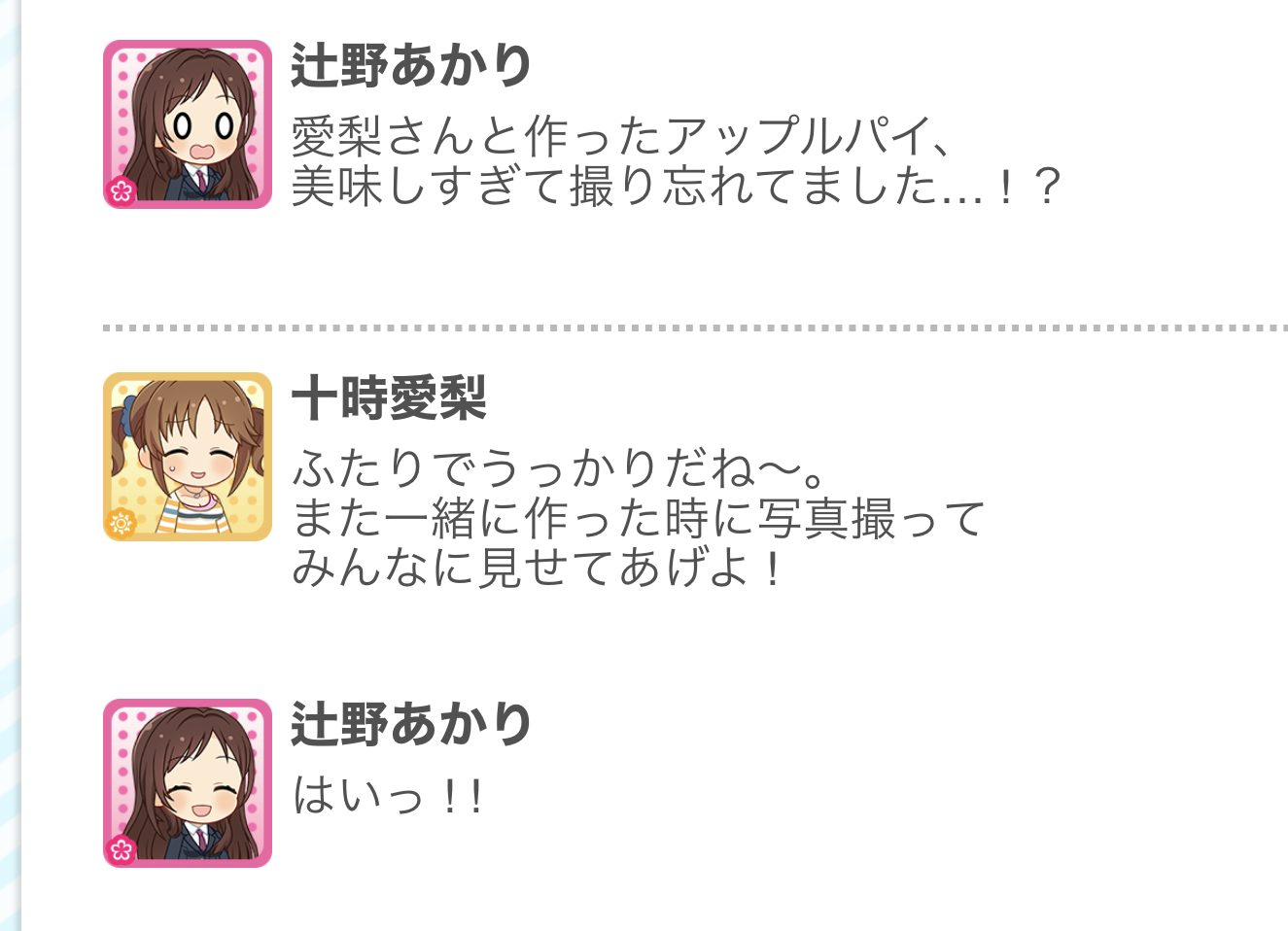
Task: Click the line みんなに見せてあげよ!
Action: pos(538,569)
